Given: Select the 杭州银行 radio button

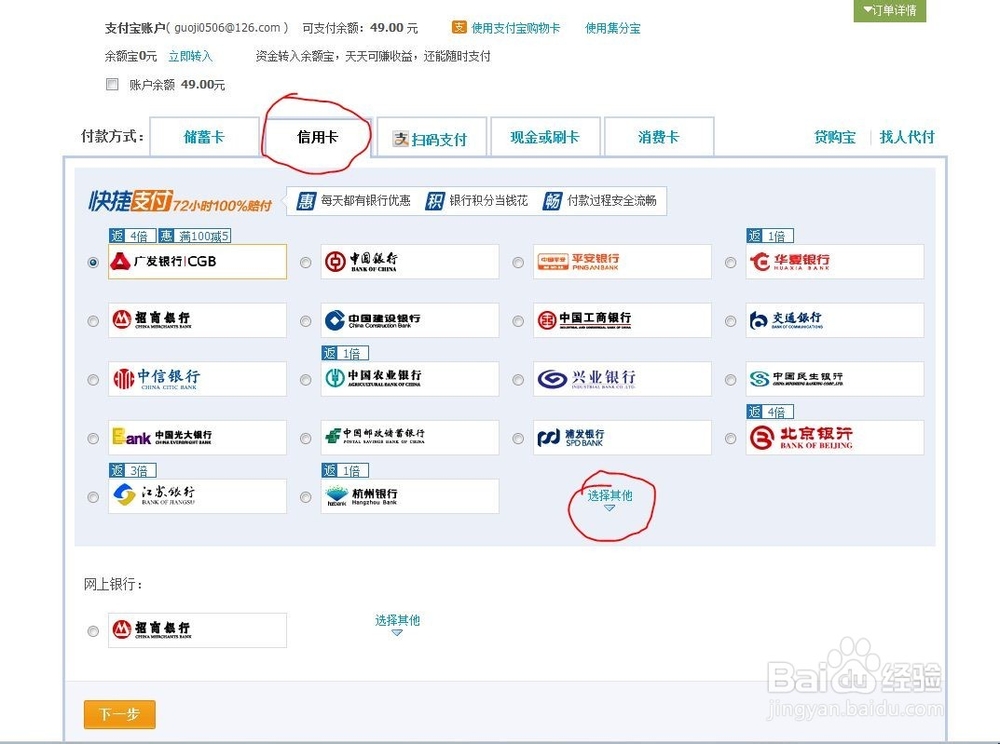Looking at the screenshot, I should pyautogui.click(x=305, y=497).
